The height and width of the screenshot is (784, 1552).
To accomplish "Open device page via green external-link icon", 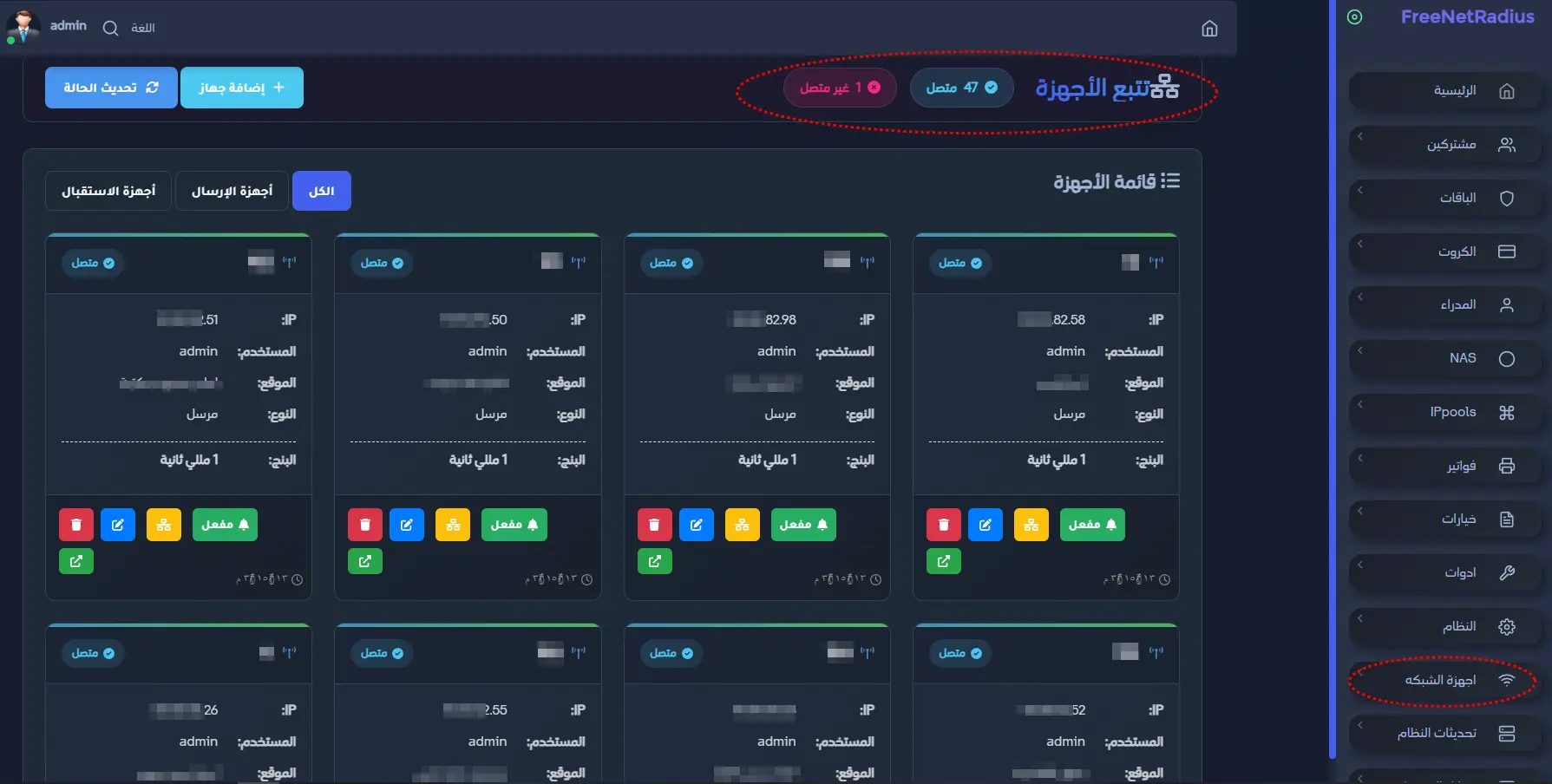I will point(76,561).
